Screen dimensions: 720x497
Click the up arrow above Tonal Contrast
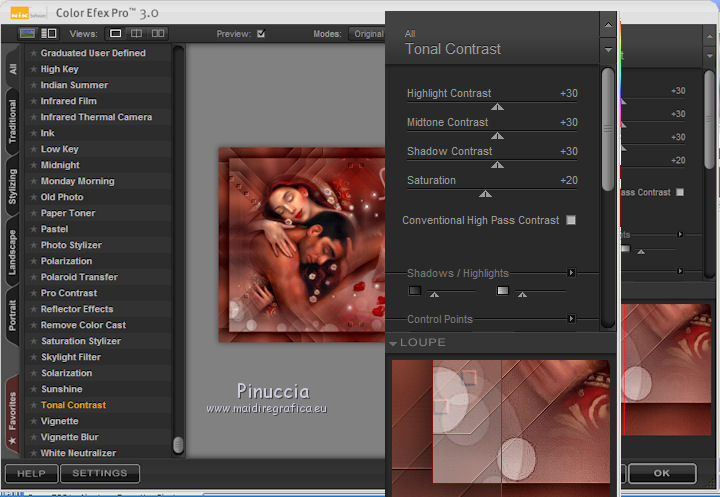(608, 25)
